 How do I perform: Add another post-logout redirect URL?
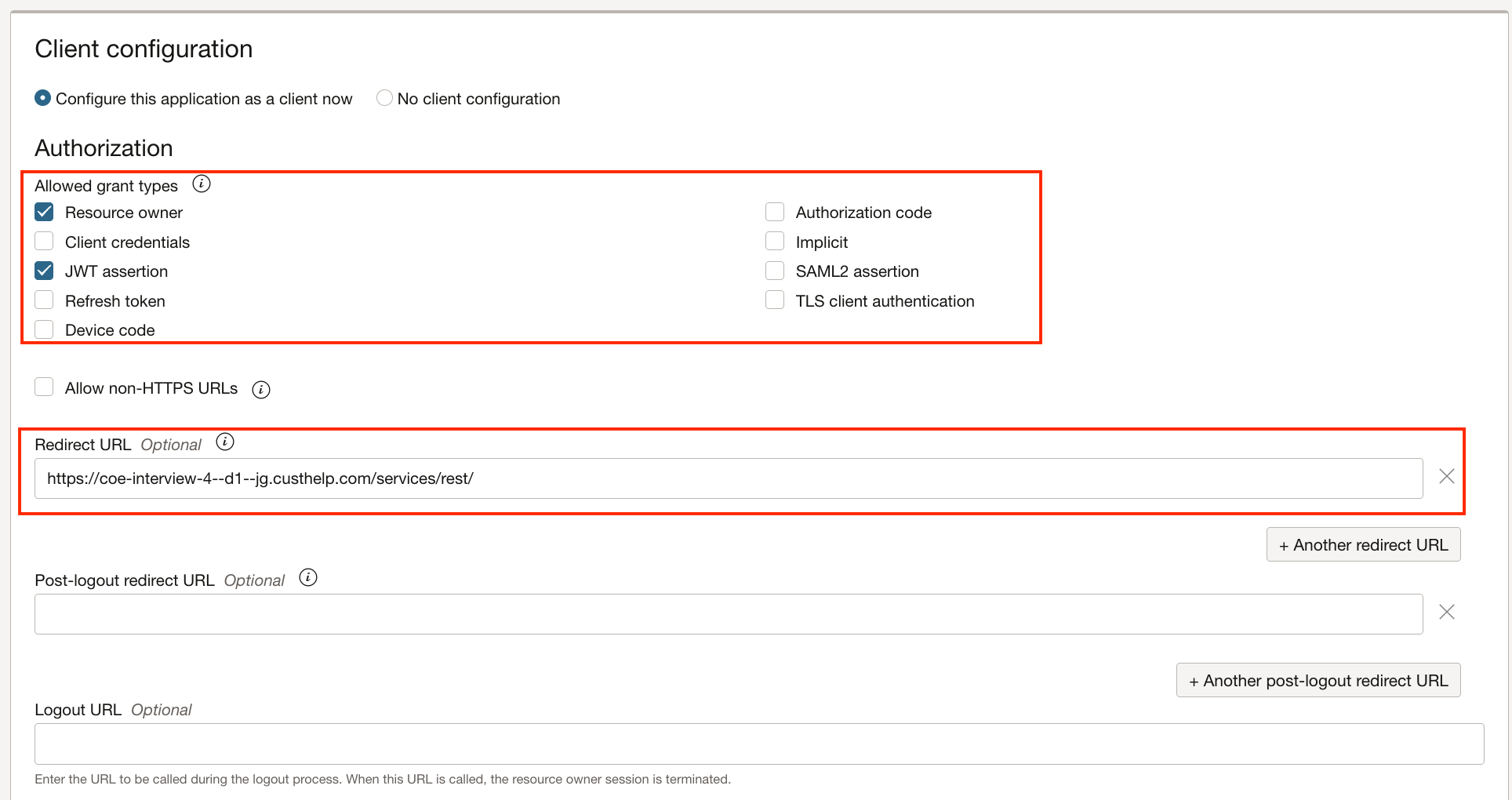click(x=1318, y=679)
